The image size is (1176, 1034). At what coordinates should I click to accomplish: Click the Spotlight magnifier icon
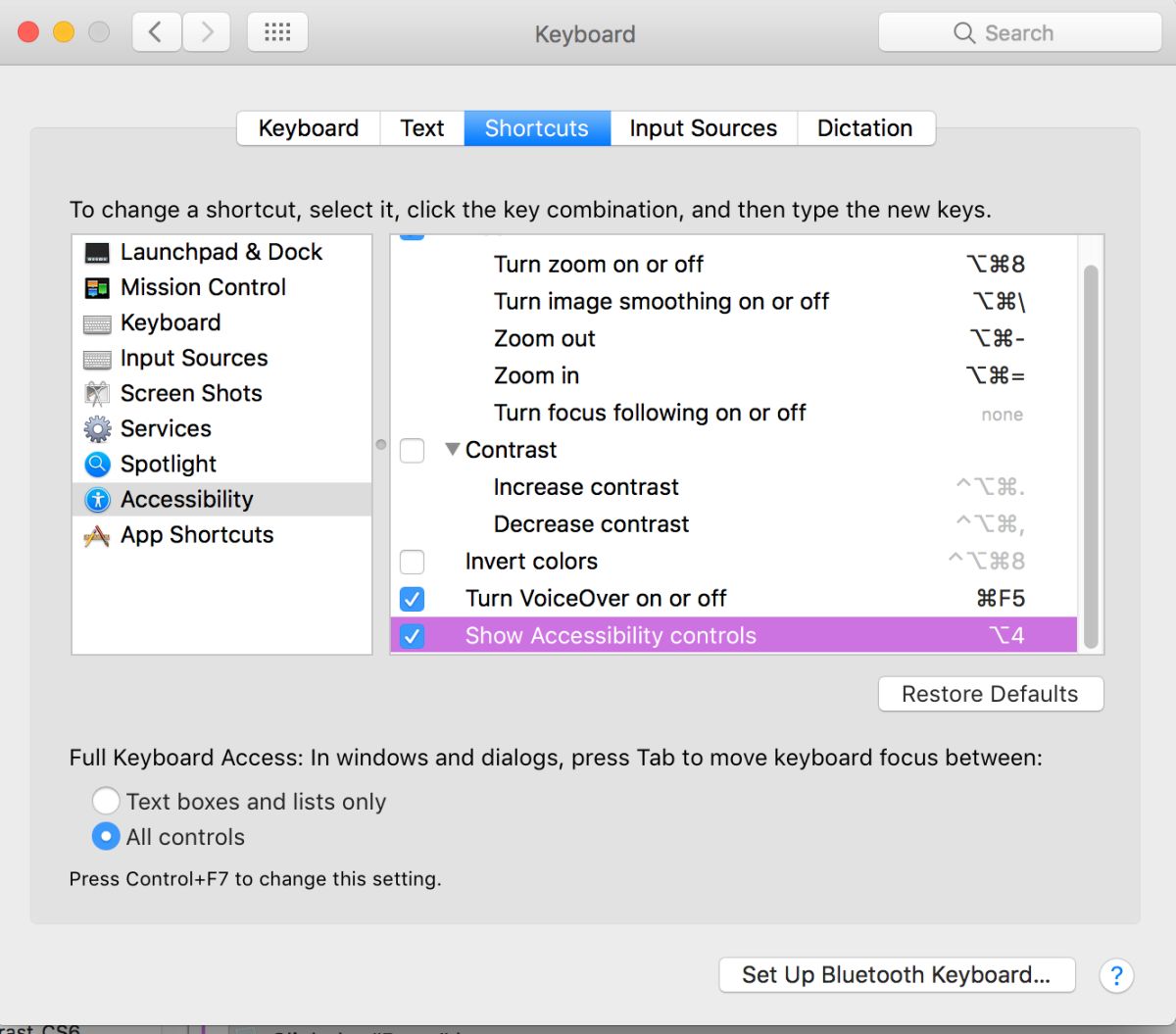coord(97,465)
